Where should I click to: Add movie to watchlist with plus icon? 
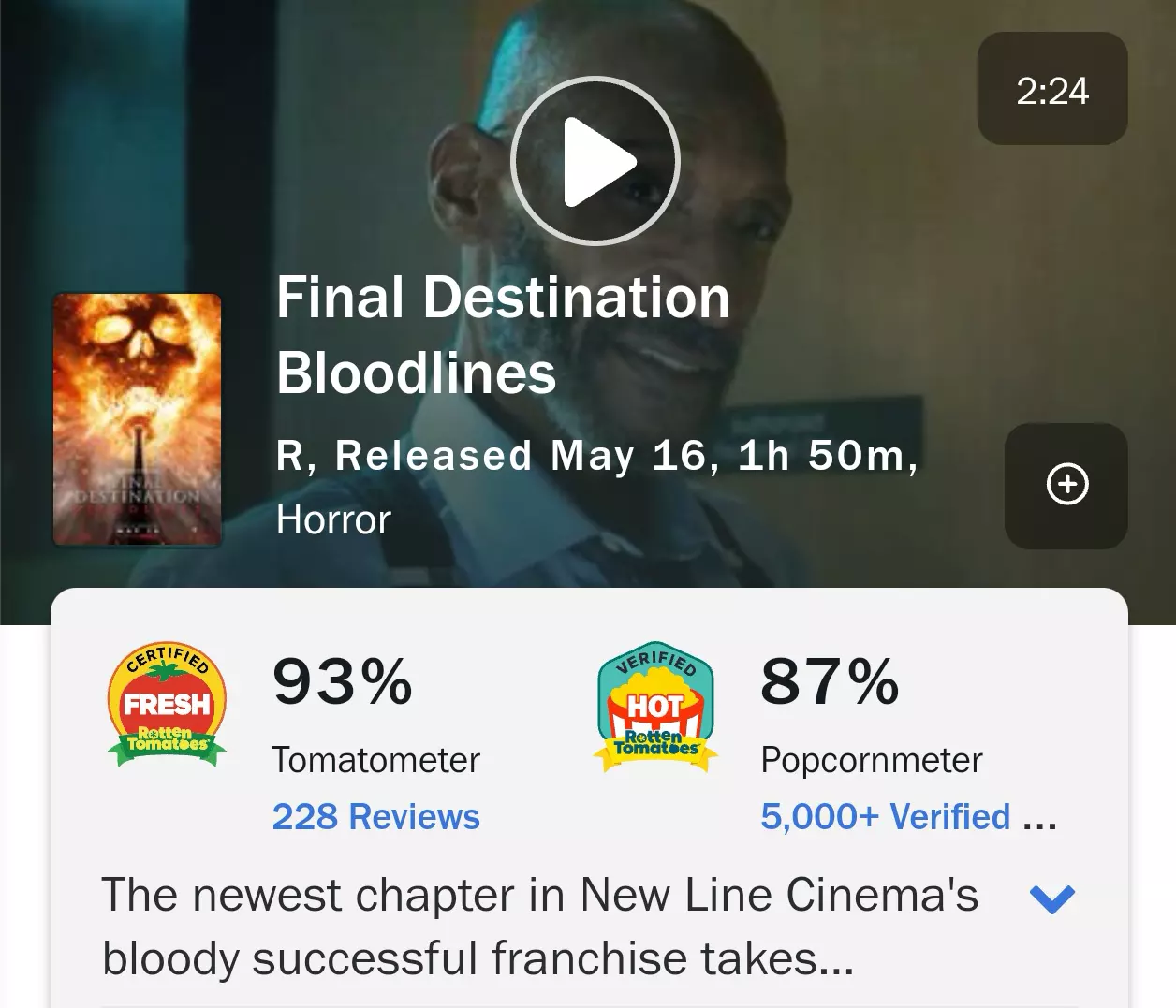pos(1066,485)
